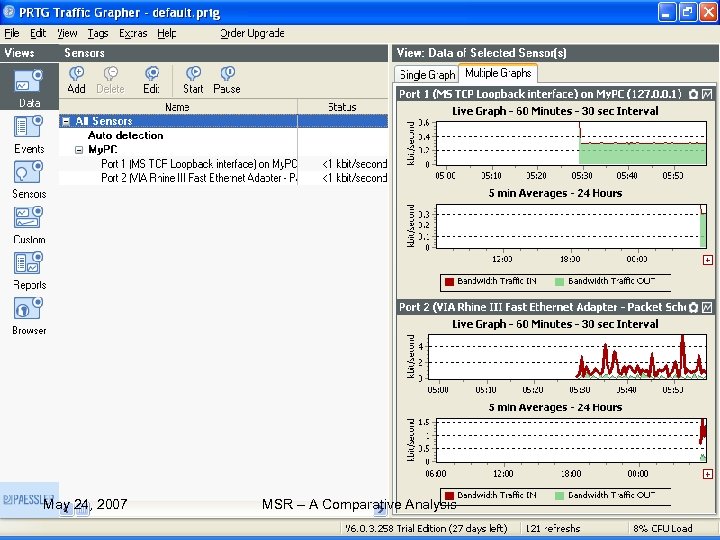This screenshot has height=540, width=720.
Task: Open the Custom view icon
Action: 28,217
